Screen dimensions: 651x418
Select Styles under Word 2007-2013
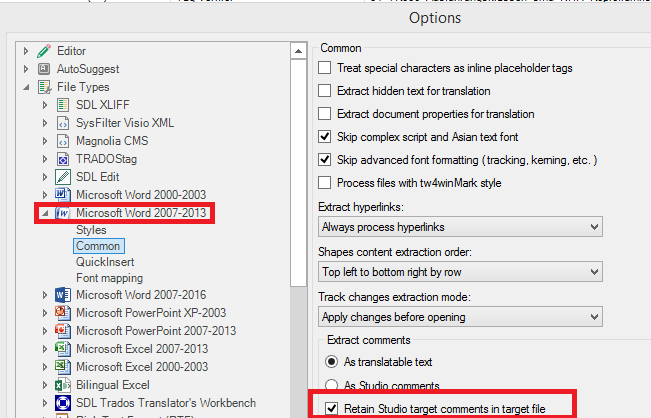click(x=91, y=230)
